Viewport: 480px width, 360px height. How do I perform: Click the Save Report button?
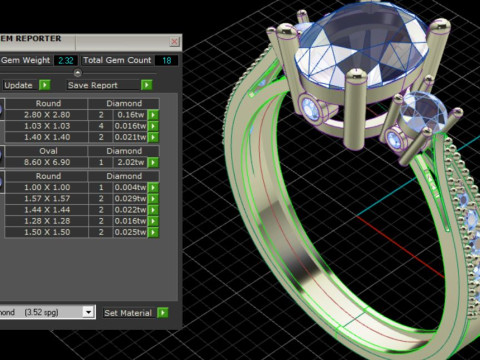click(103, 85)
